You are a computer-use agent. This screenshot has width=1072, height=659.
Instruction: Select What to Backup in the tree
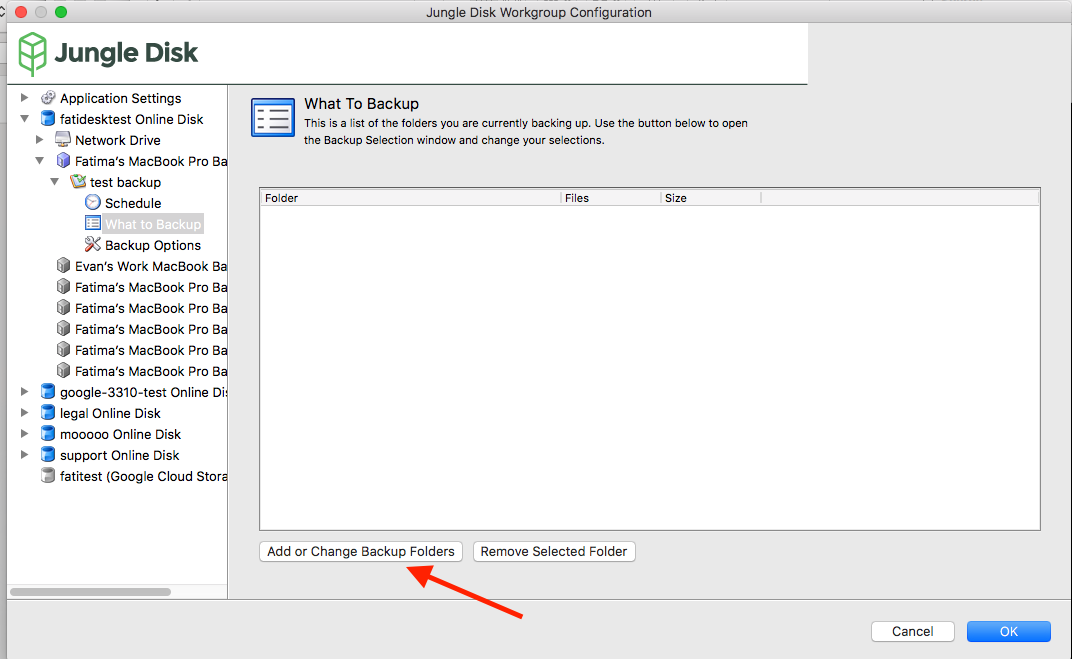(x=153, y=224)
